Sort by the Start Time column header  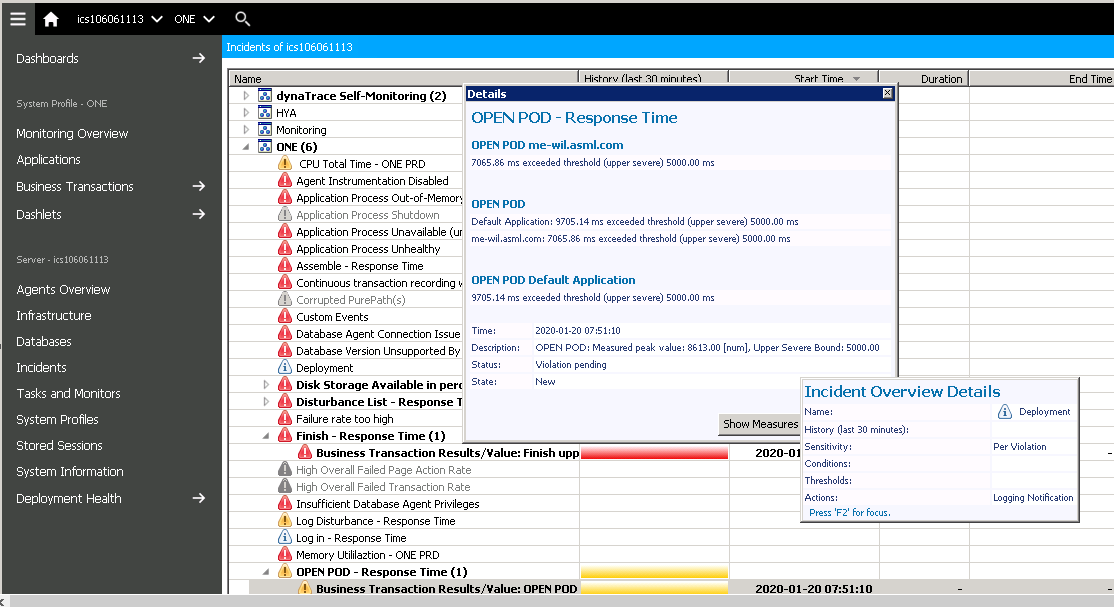(x=803, y=79)
